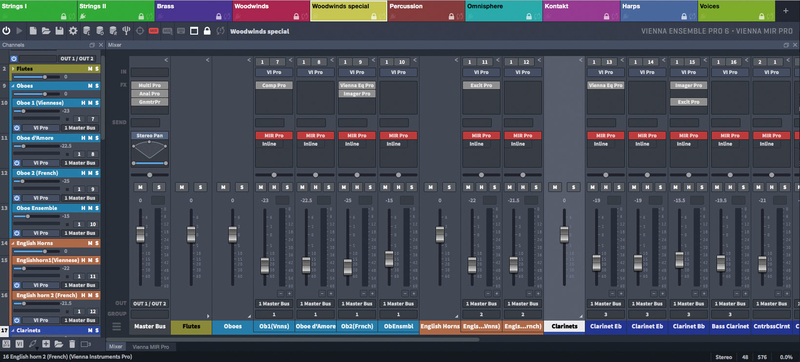Collapse the Oboes folder in channel list
The width and height of the screenshot is (800, 362).
click(x=13, y=86)
